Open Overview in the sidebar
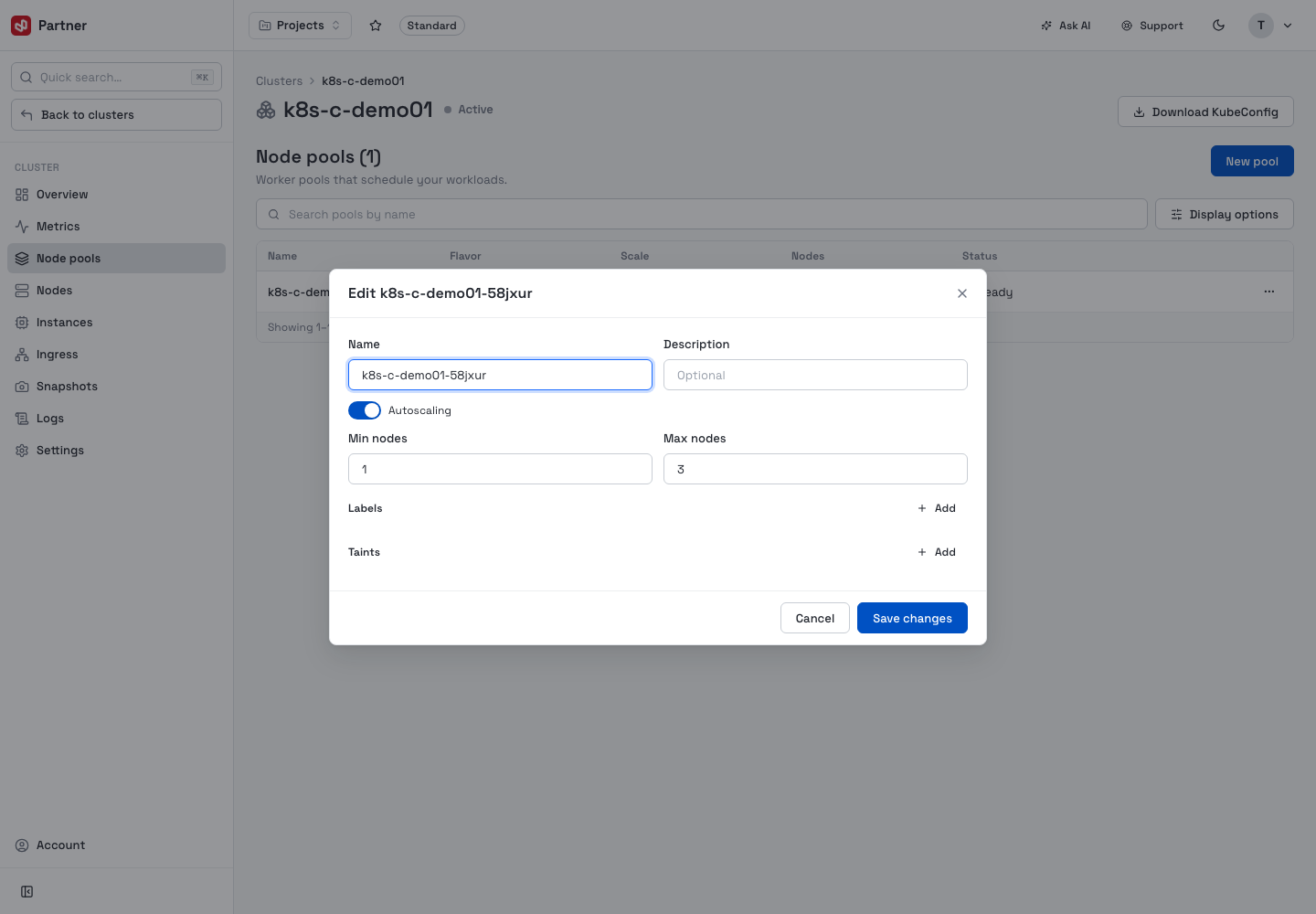This screenshot has height=914, width=1316. click(x=116, y=195)
